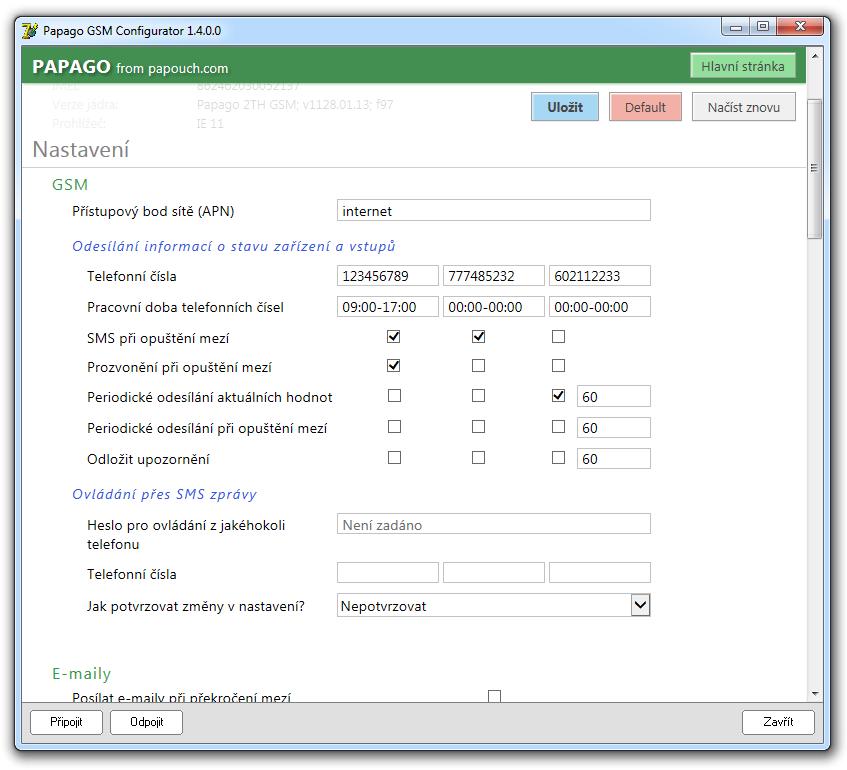Screen dimensions: 847x770
Task: Focus the Heslo pro ovládání password field
Action: (x=493, y=524)
